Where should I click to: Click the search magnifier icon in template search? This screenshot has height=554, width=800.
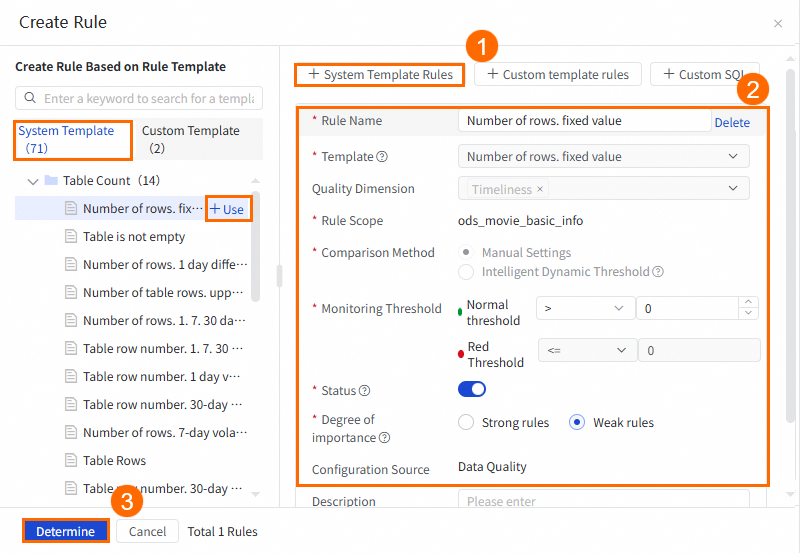30,98
